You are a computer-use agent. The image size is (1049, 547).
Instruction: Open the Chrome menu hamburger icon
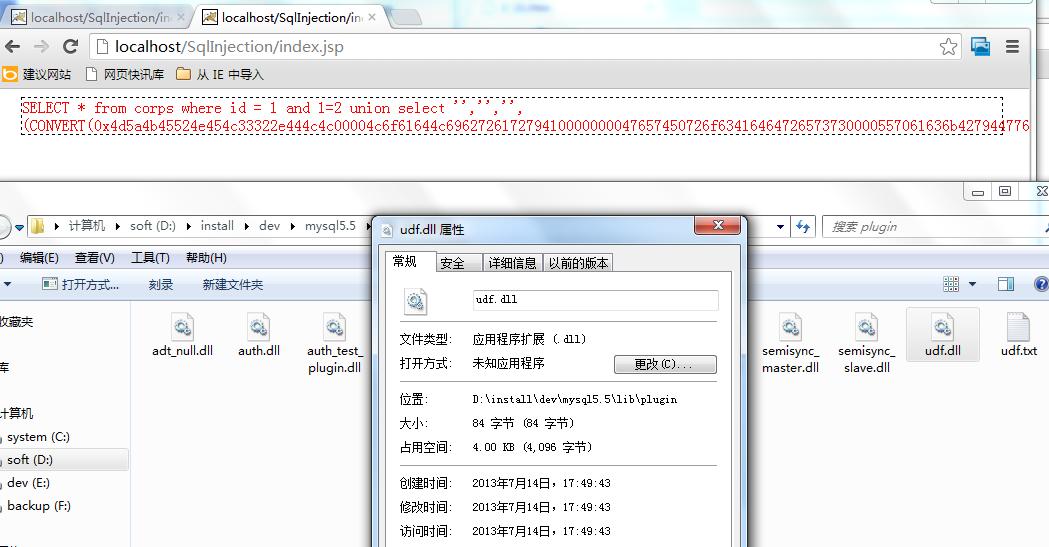(x=1012, y=46)
